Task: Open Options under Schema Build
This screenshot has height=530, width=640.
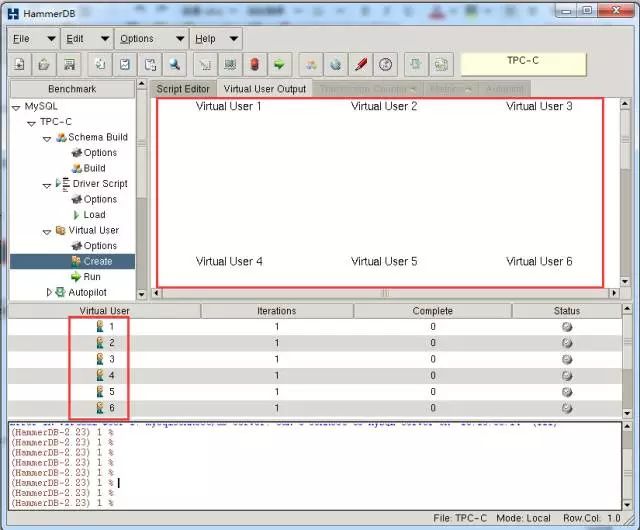Action: pos(100,153)
